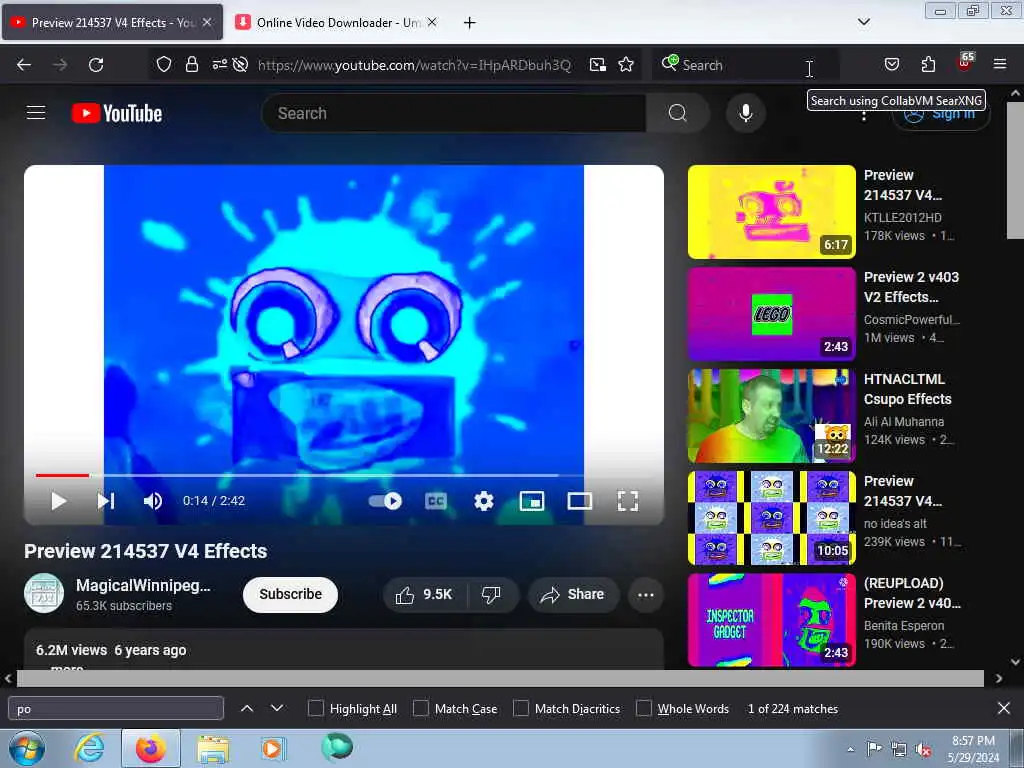Play the video
Screen dimensions: 1024x768
tap(59, 501)
